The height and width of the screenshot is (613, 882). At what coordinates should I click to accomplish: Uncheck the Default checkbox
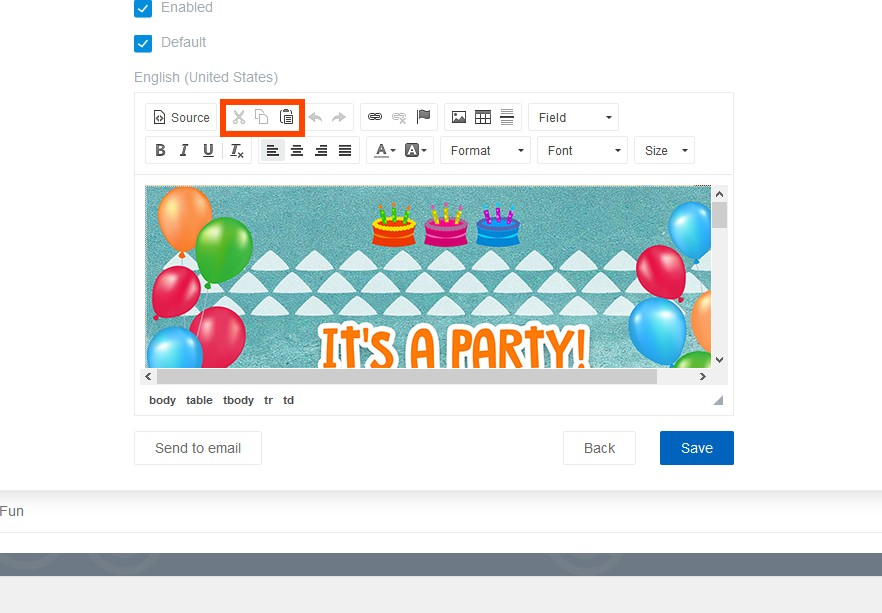[x=143, y=43]
